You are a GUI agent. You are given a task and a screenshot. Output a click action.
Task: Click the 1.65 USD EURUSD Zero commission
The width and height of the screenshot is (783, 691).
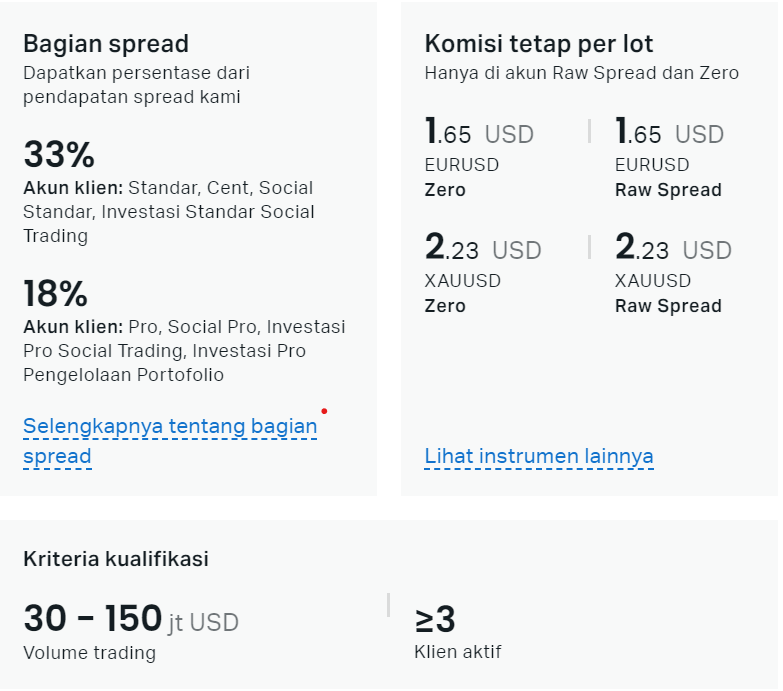pyautogui.click(x=479, y=132)
